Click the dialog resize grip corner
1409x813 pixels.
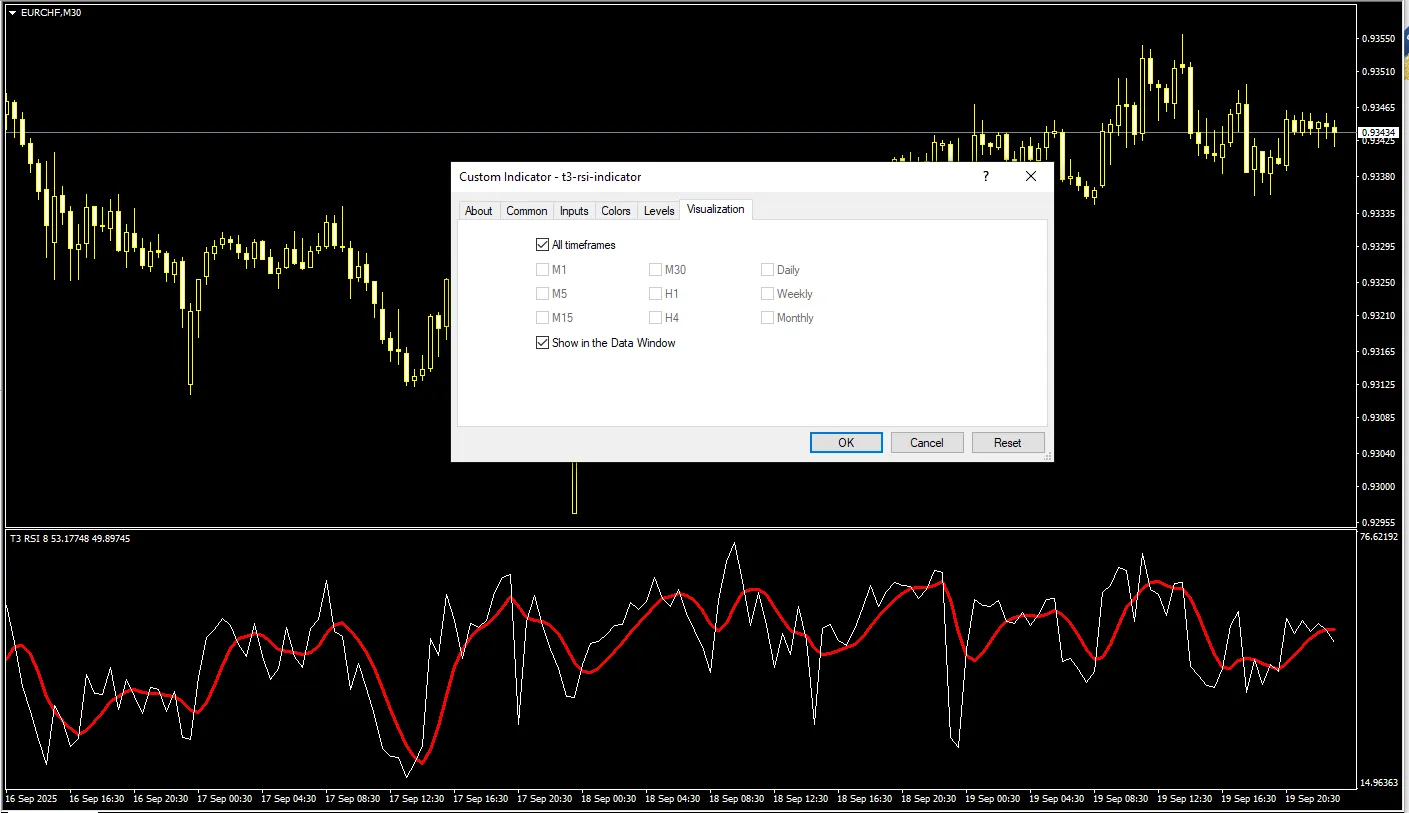(x=1048, y=457)
